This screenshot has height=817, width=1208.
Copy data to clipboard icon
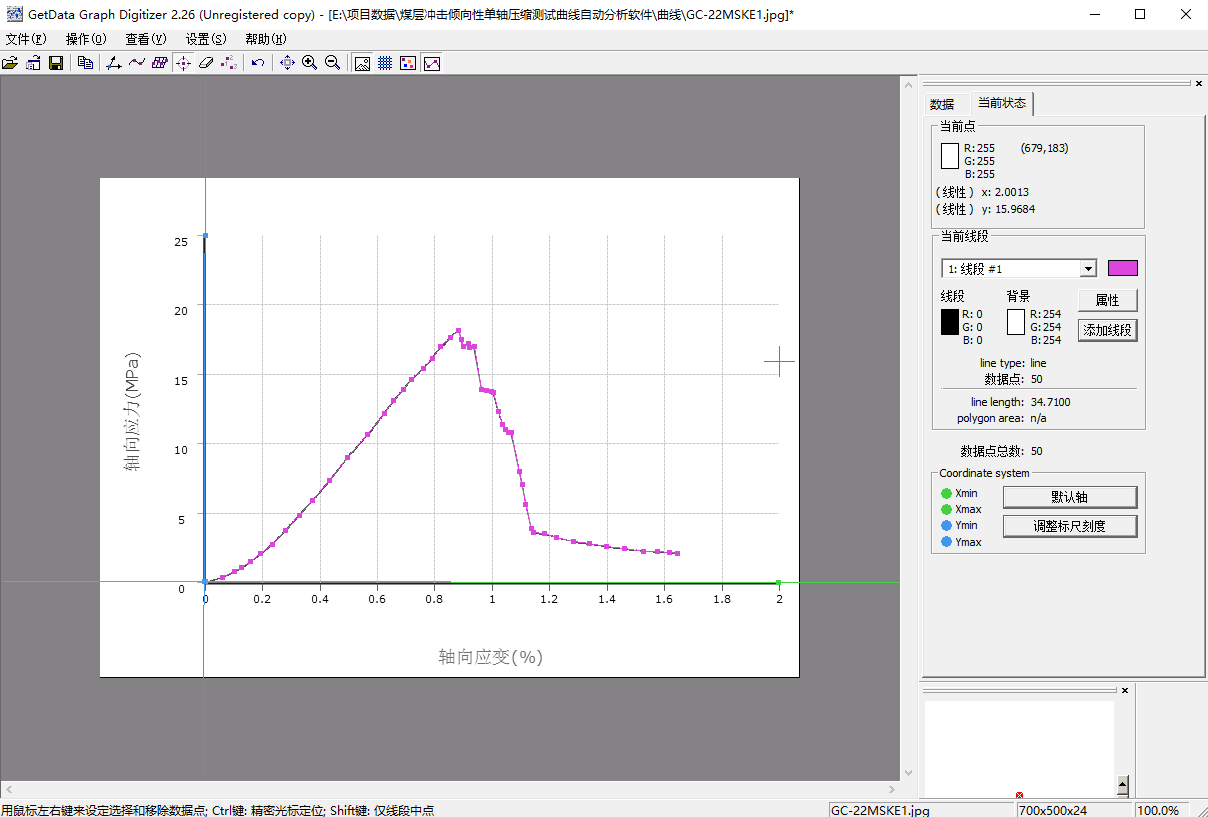(85, 63)
